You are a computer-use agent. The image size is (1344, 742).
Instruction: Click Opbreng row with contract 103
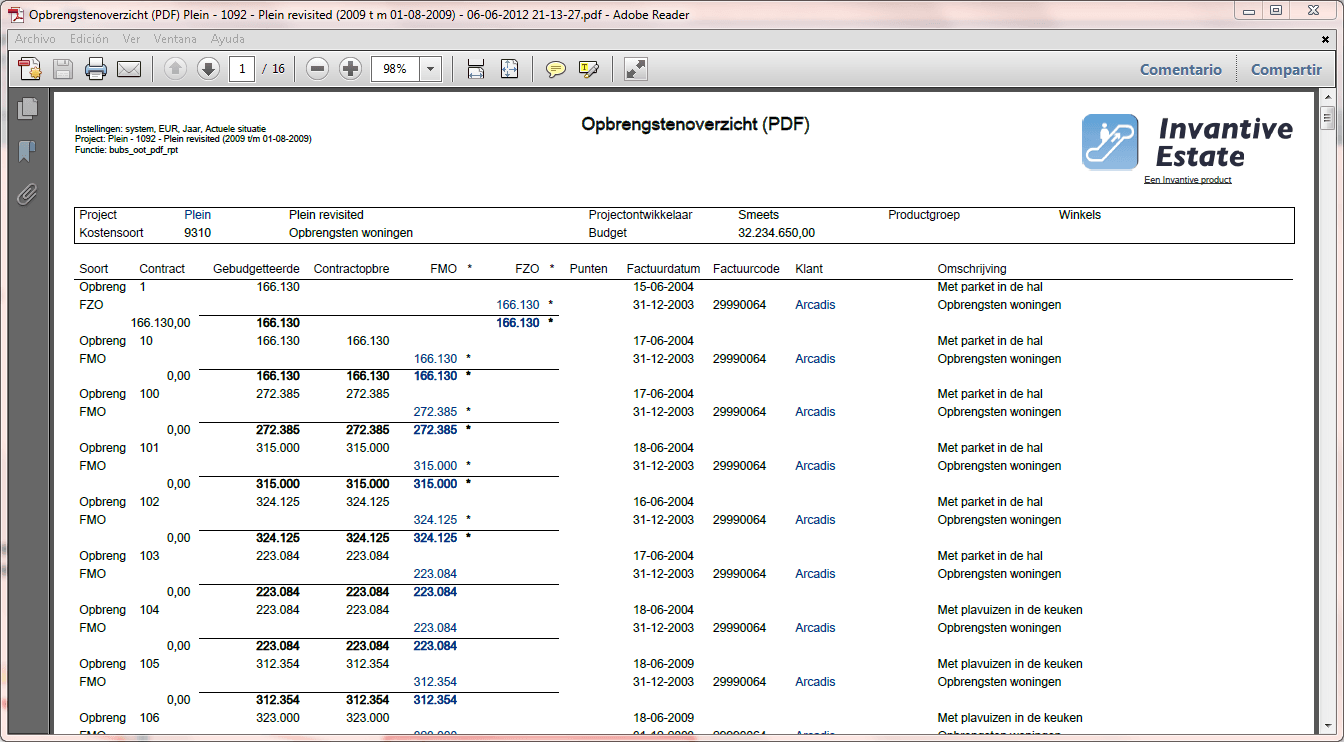[x=580, y=556]
